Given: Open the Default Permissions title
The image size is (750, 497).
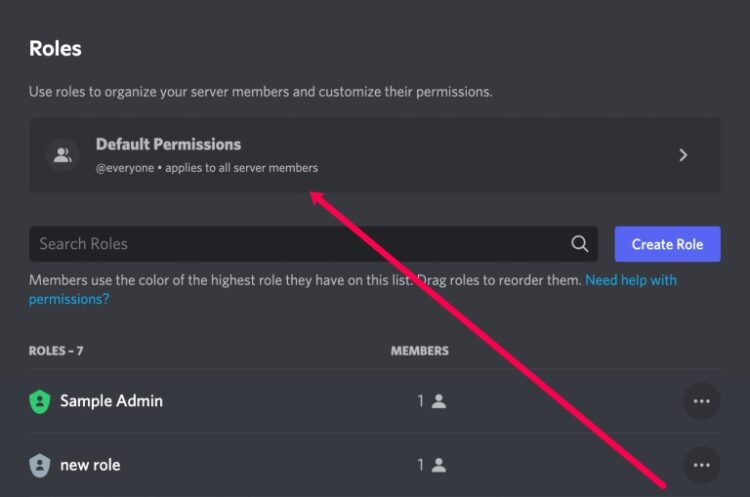Looking at the screenshot, I should click(x=168, y=144).
